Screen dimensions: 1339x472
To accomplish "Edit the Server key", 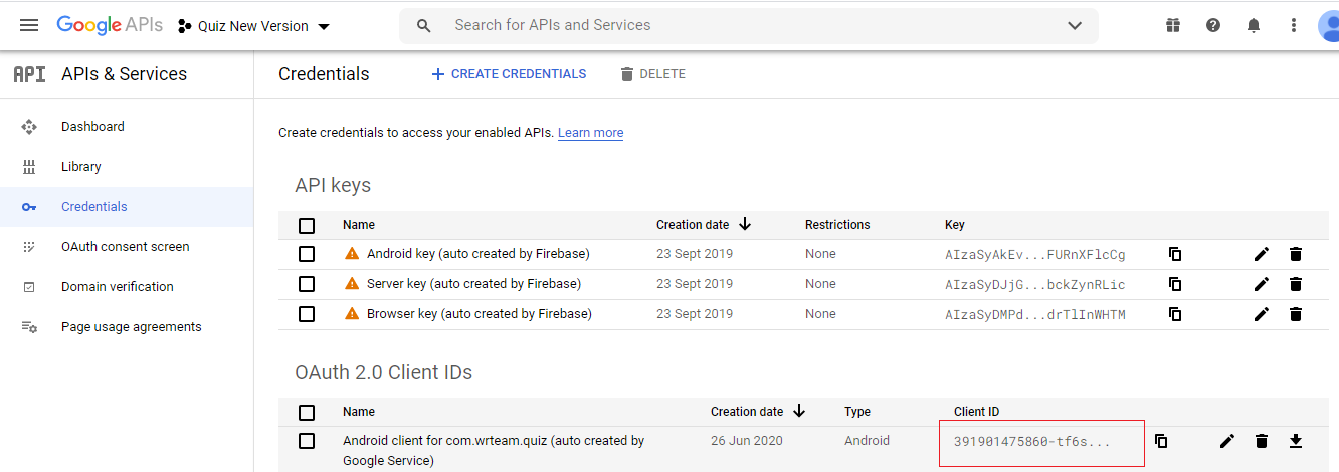I will click(1262, 284).
